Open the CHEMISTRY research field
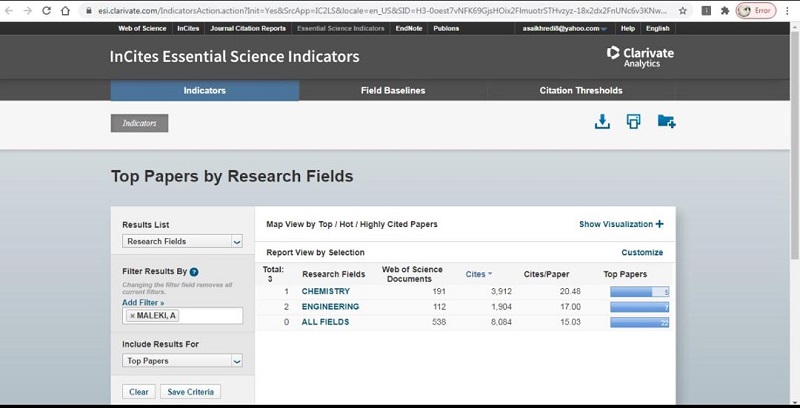 point(326,291)
